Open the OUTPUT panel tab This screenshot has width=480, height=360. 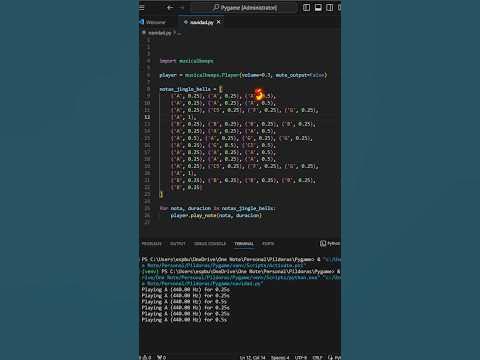178,244
